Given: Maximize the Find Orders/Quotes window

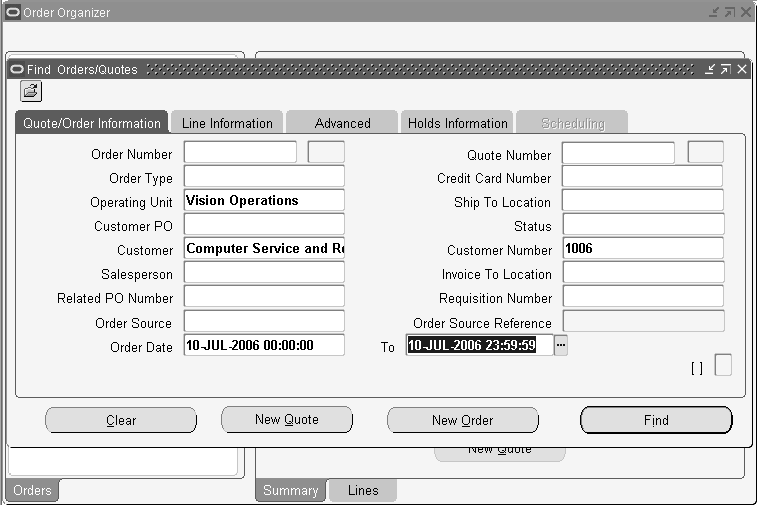Looking at the screenshot, I should (726, 70).
